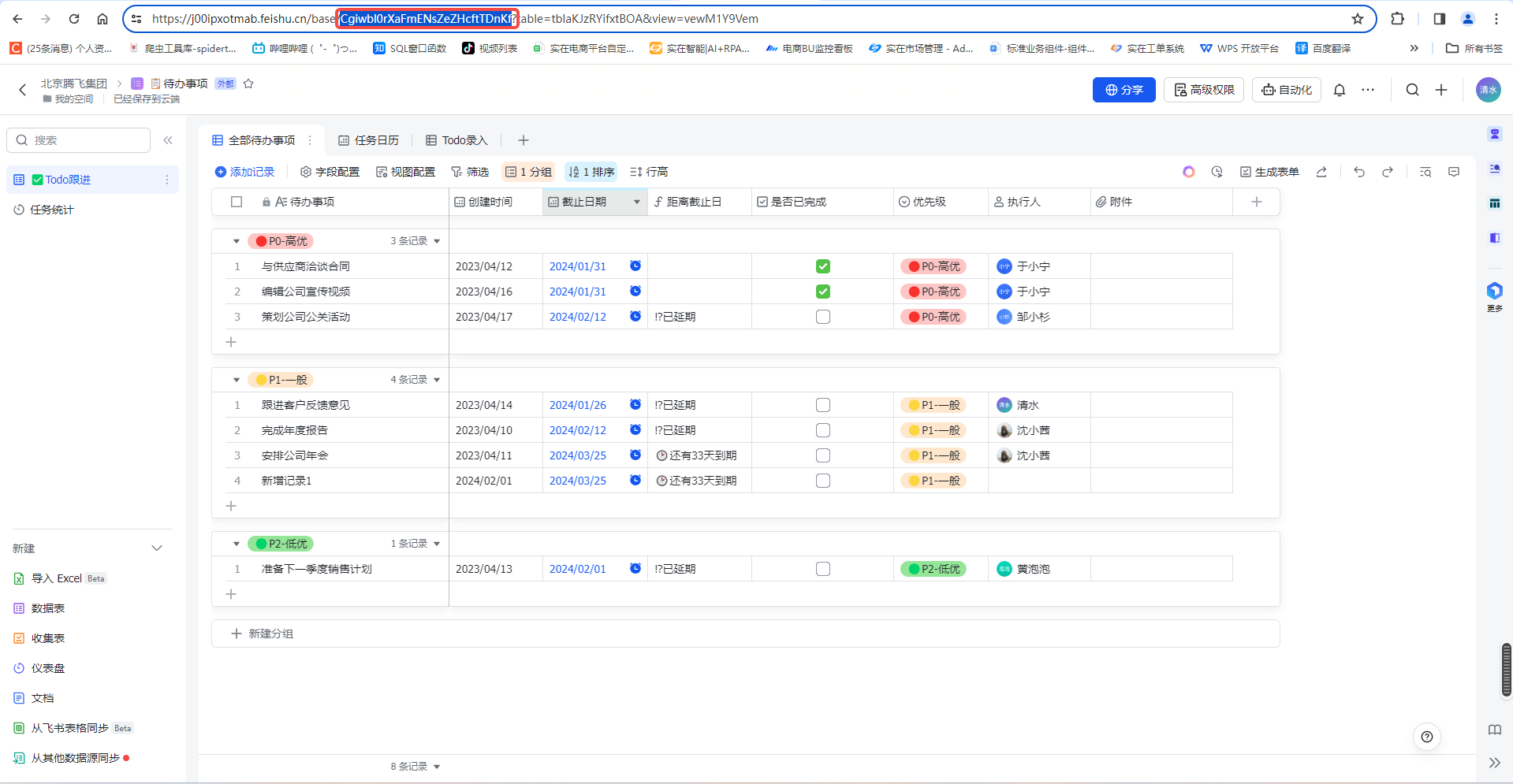Open the 截止日期 column dropdown arrow
The width and height of the screenshot is (1513, 784).
pos(637,202)
